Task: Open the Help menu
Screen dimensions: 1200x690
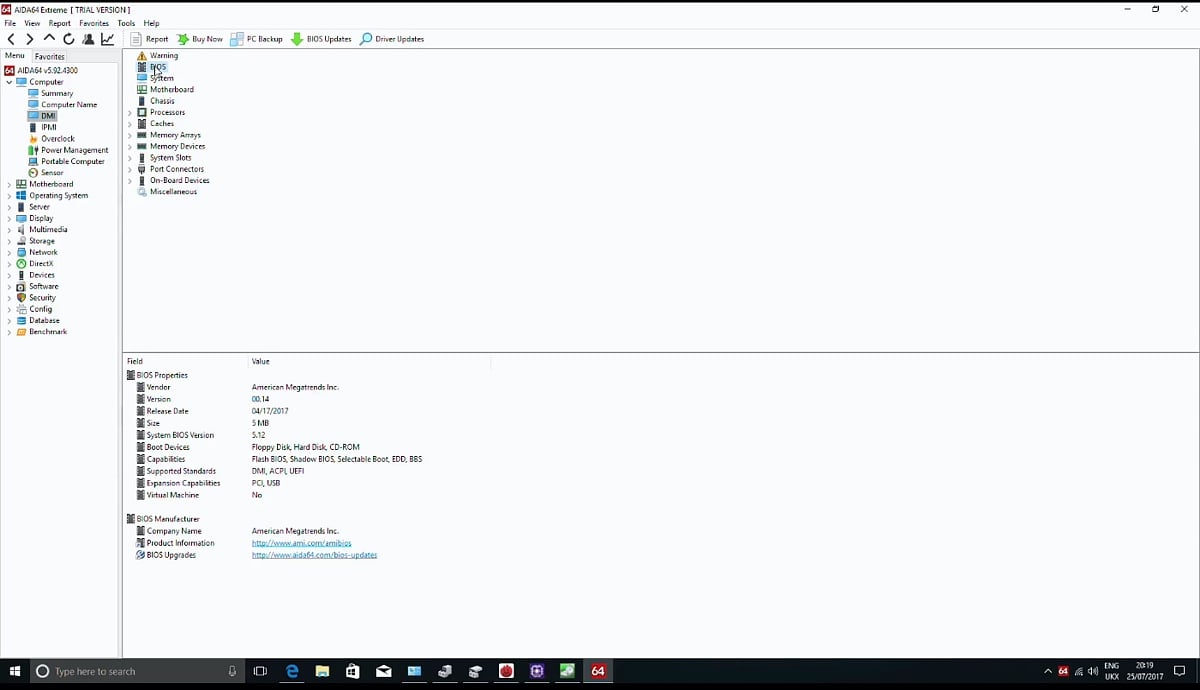Action: [x=151, y=23]
